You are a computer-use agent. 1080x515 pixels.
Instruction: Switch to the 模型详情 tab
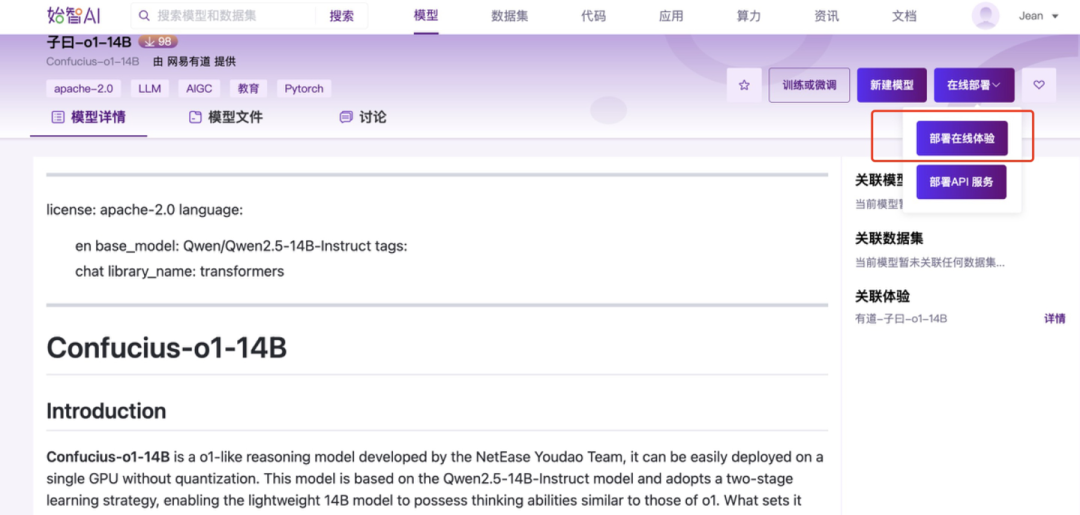89,118
